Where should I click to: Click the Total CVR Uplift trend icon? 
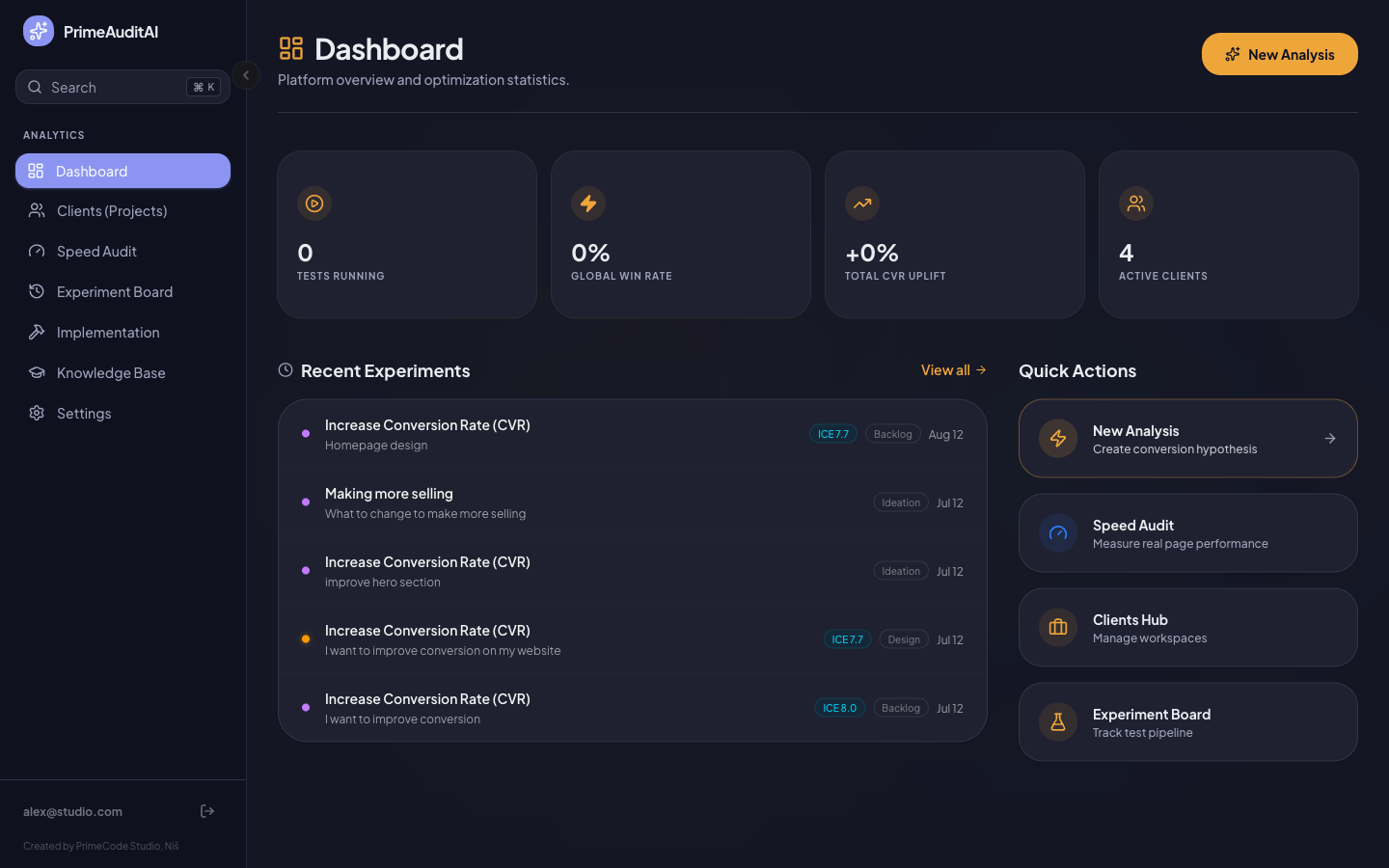(x=862, y=203)
